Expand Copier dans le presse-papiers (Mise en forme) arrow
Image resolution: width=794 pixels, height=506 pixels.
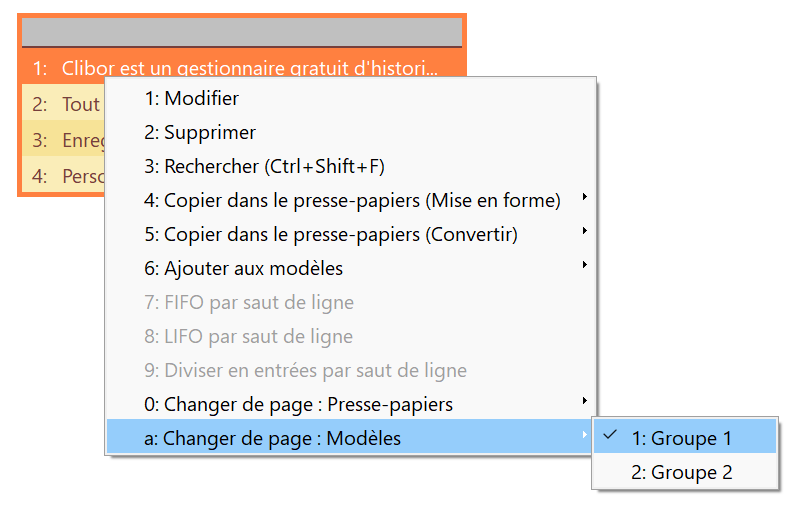tap(584, 197)
